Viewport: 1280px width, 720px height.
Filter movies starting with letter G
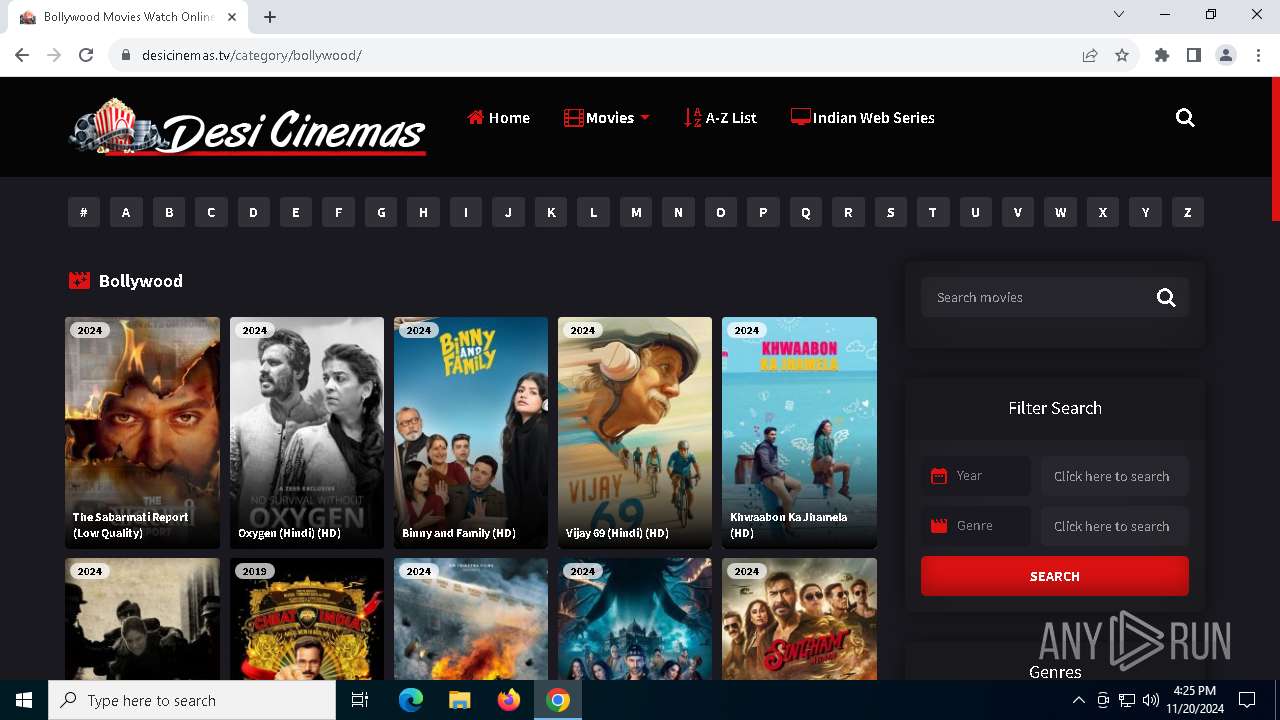click(381, 212)
